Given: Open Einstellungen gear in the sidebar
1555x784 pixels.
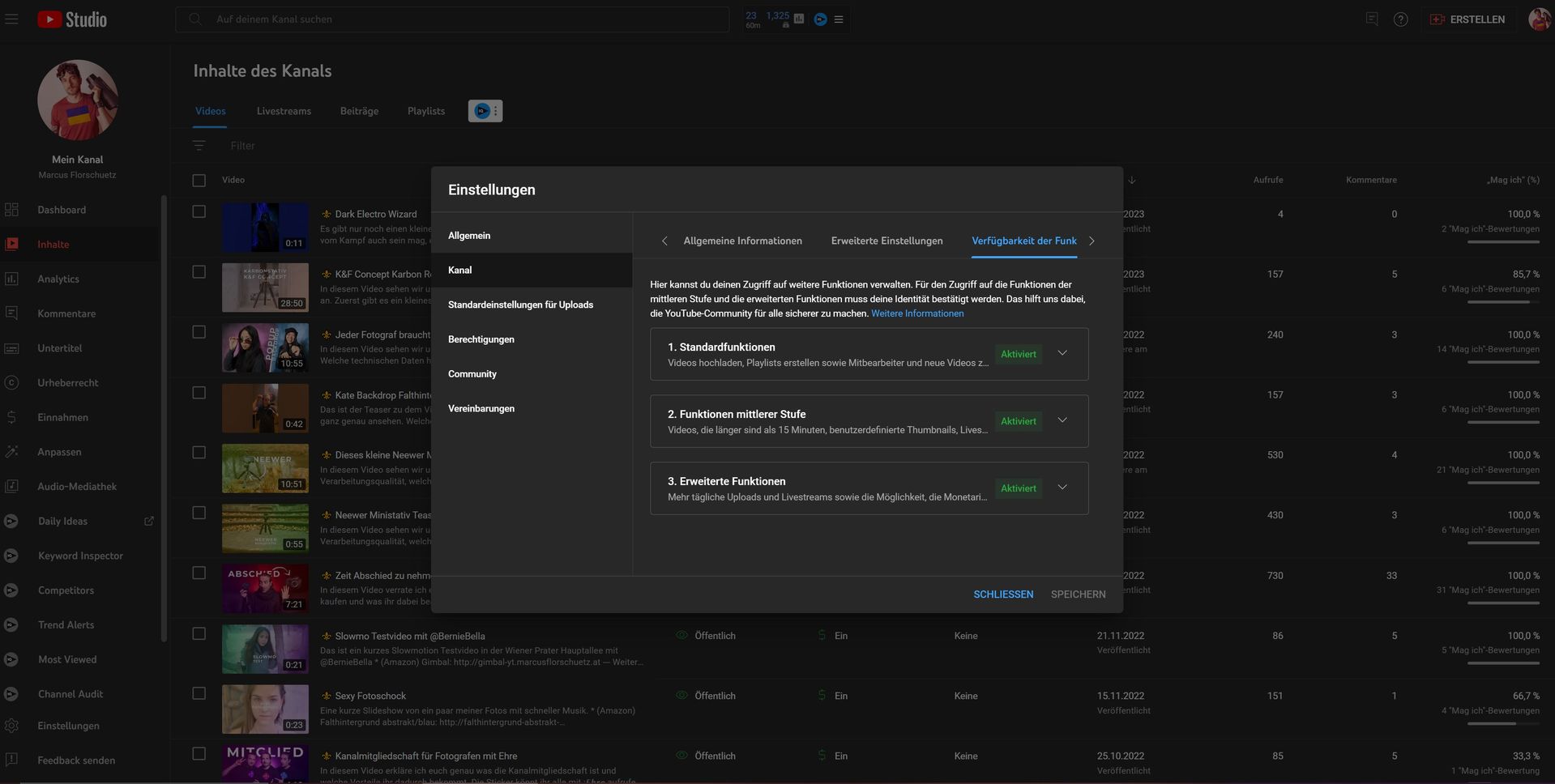Looking at the screenshot, I should coord(11,726).
